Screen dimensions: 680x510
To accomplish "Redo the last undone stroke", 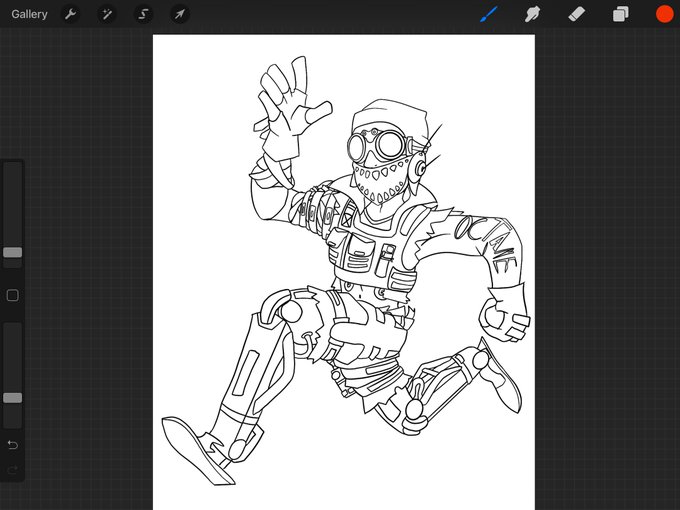I will click(13, 469).
